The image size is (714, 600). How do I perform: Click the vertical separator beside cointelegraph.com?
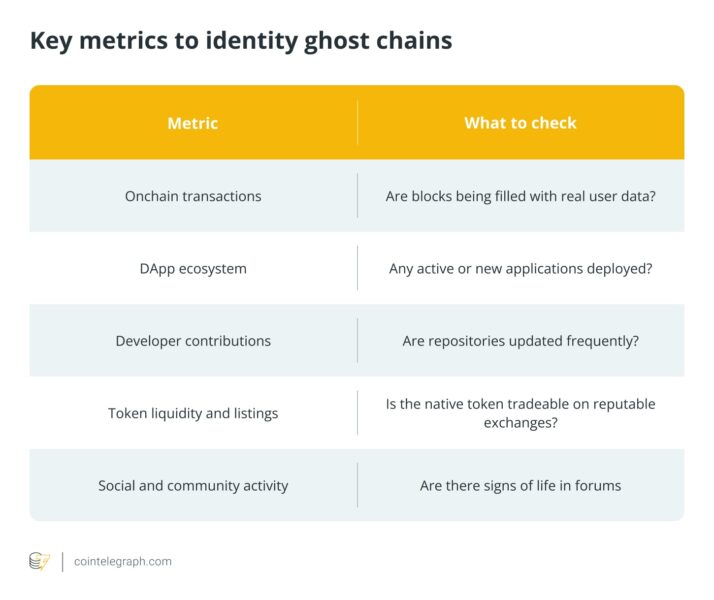click(x=63, y=561)
